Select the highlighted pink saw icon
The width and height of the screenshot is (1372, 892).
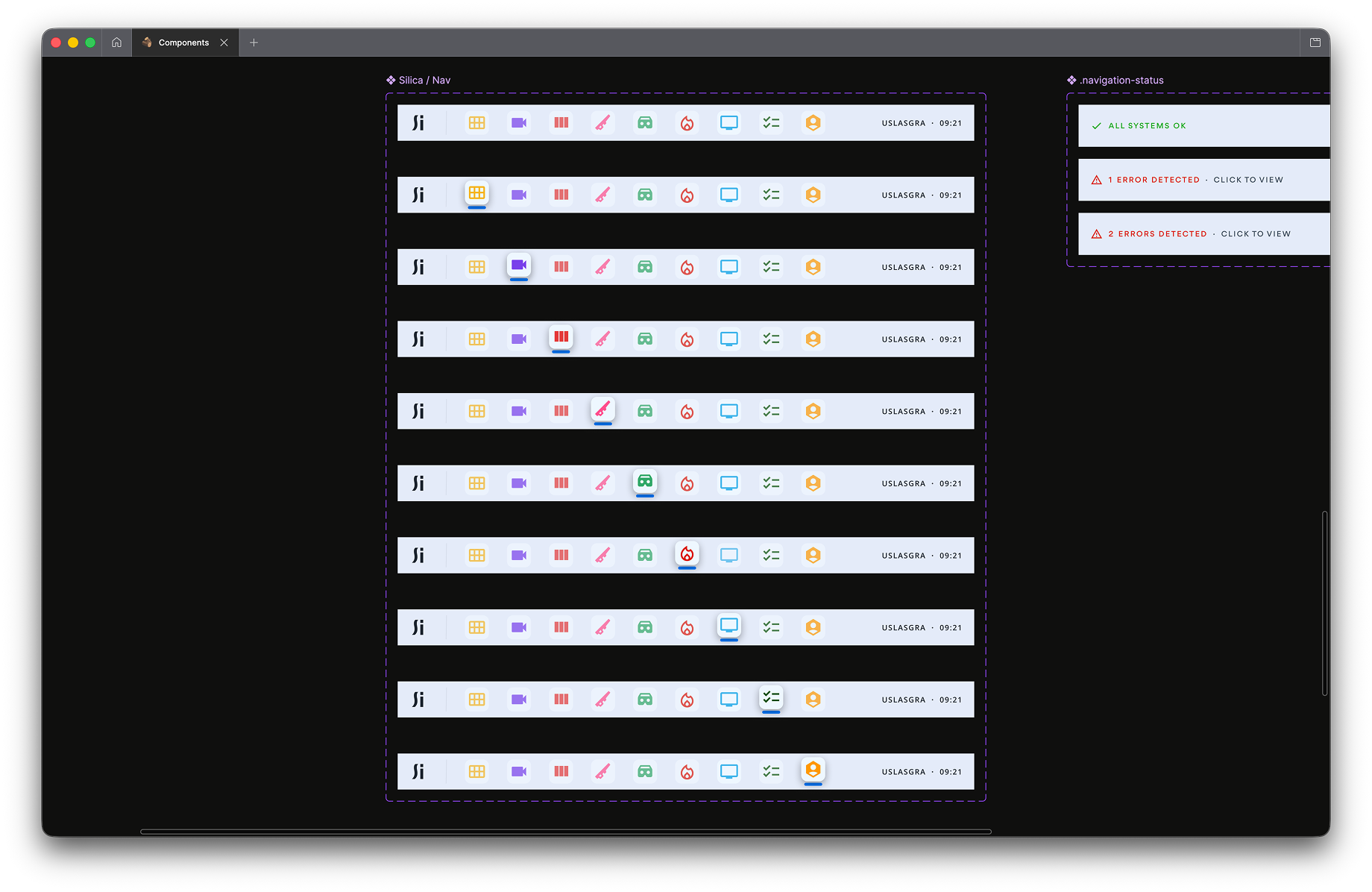[x=603, y=409]
